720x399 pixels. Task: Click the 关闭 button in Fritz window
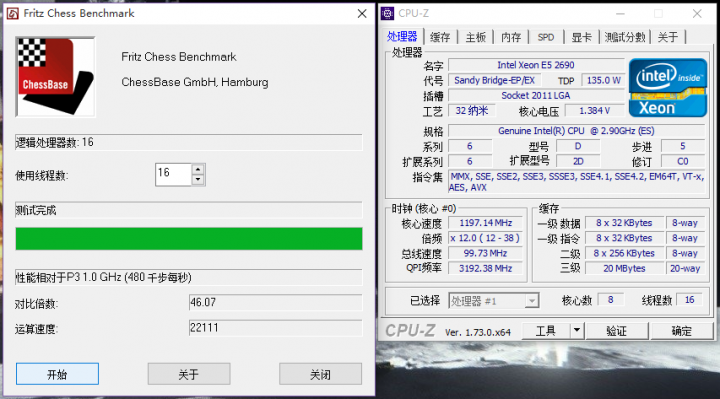tap(321, 374)
